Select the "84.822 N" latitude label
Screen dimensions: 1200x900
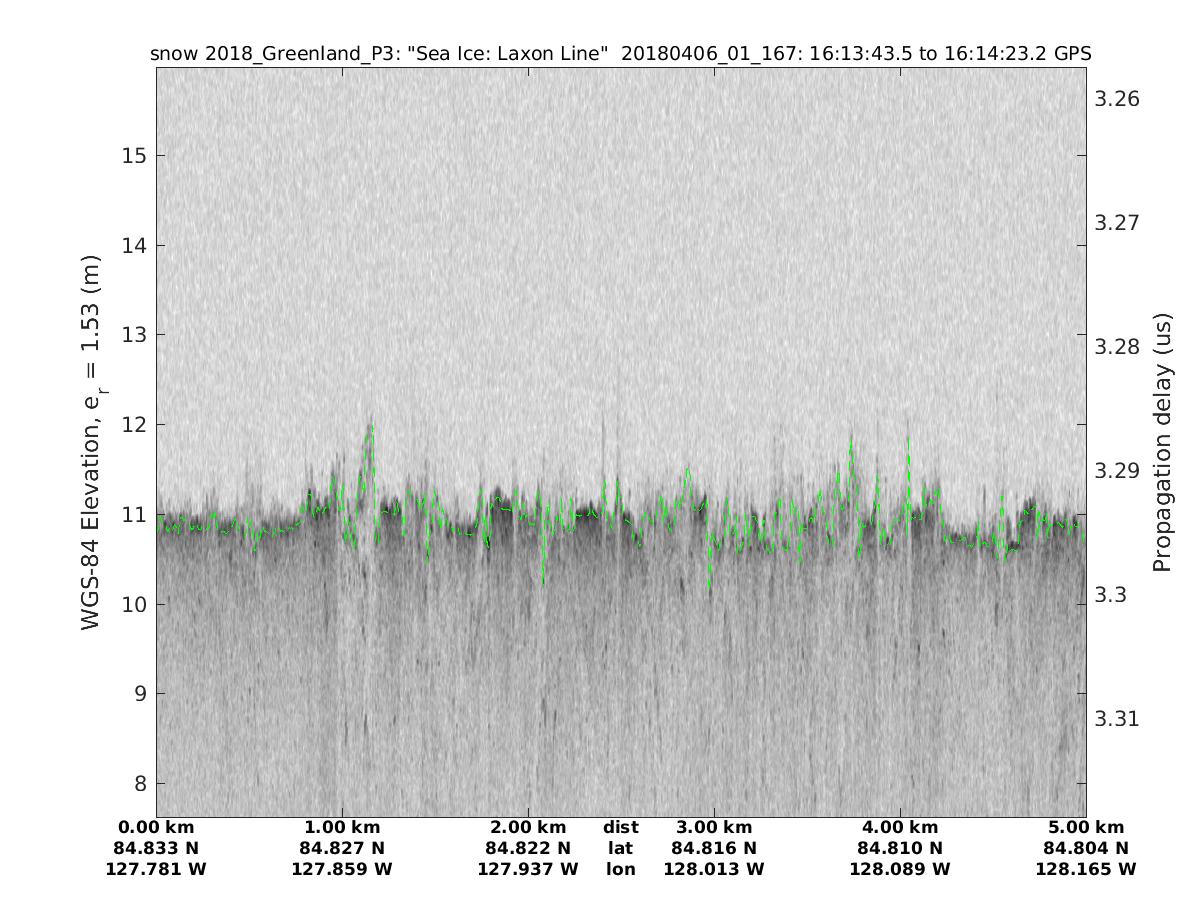click(528, 849)
